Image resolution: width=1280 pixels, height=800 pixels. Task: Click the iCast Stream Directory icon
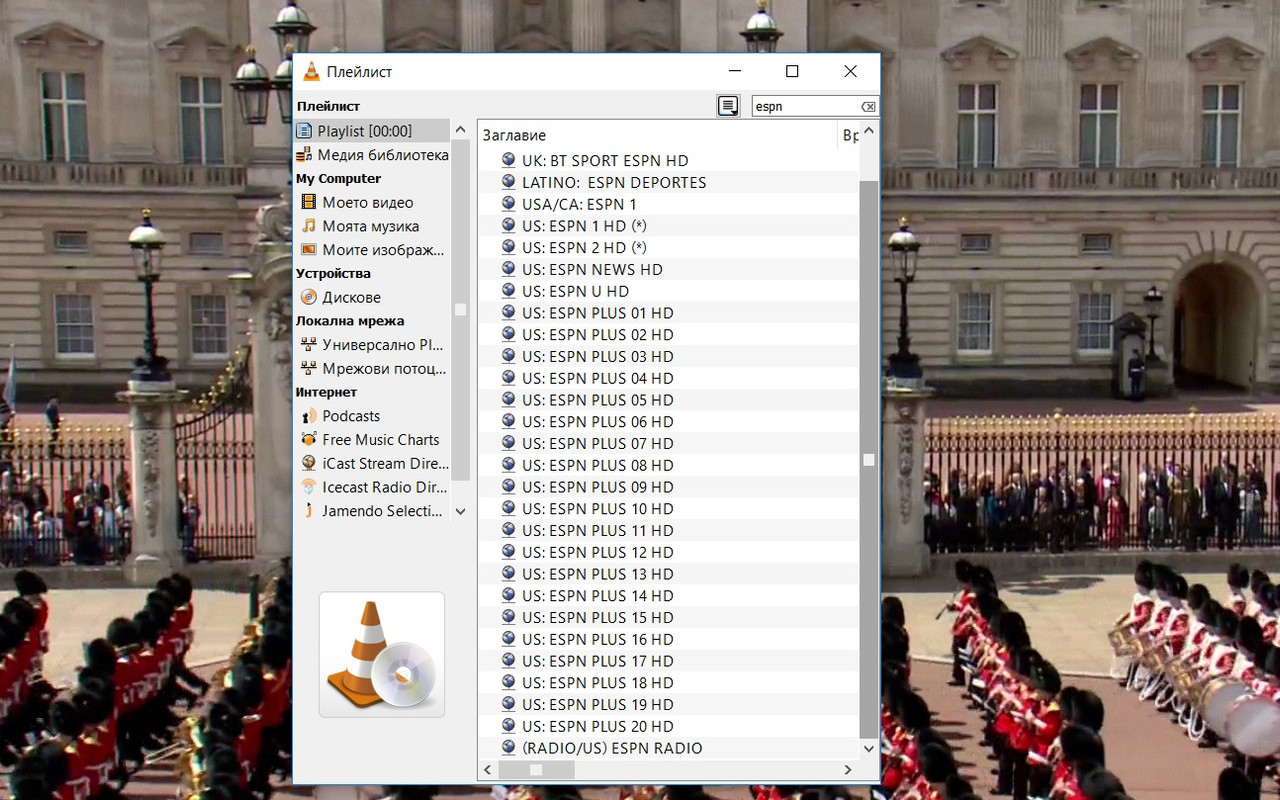coord(309,464)
